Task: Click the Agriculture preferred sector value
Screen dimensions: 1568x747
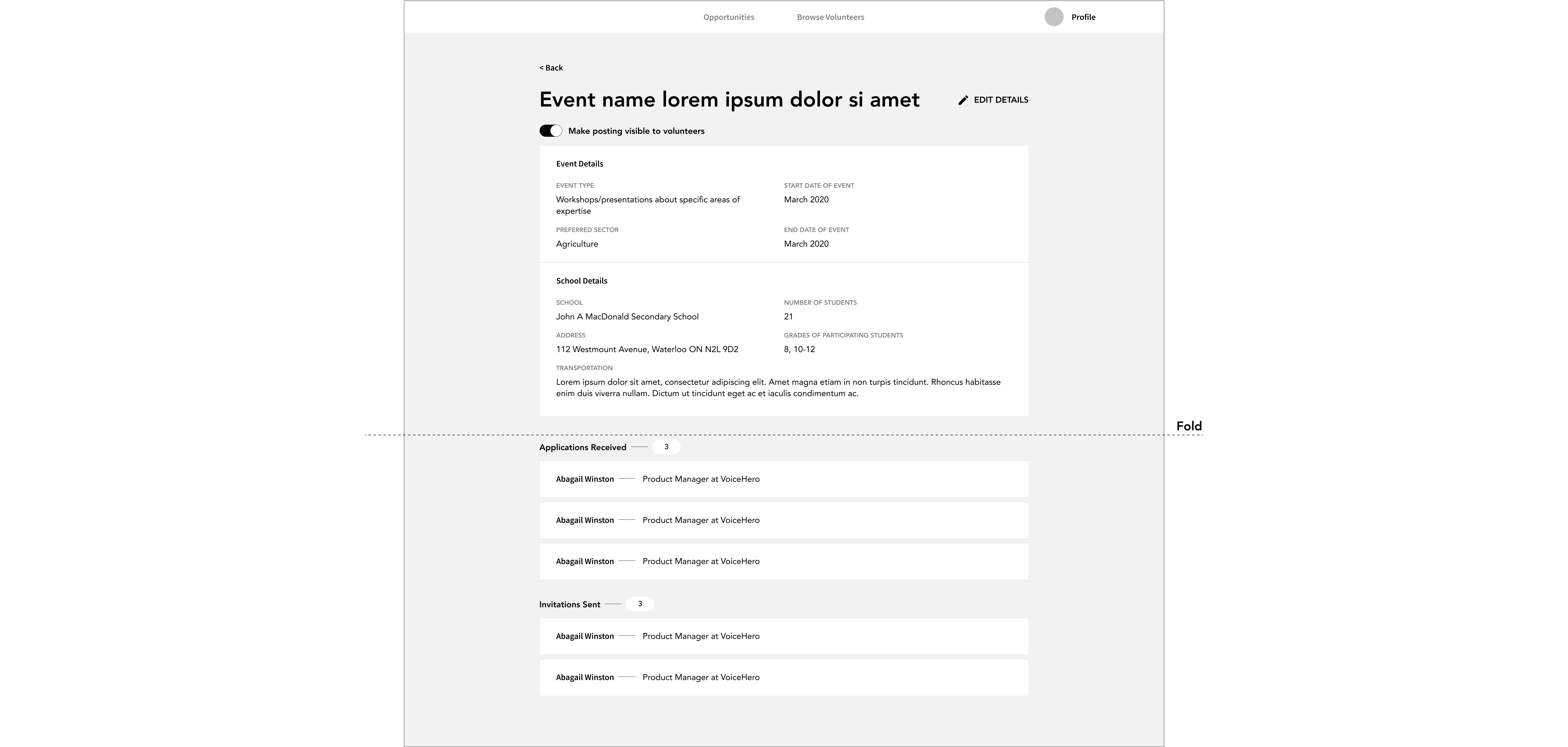Action: (577, 244)
